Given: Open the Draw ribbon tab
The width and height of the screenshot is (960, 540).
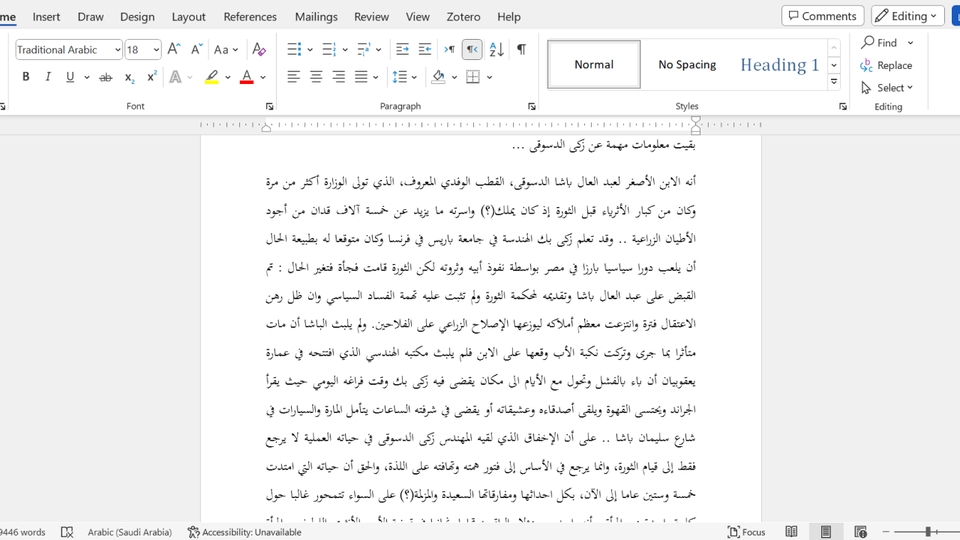Looking at the screenshot, I should tap(91, 17).
